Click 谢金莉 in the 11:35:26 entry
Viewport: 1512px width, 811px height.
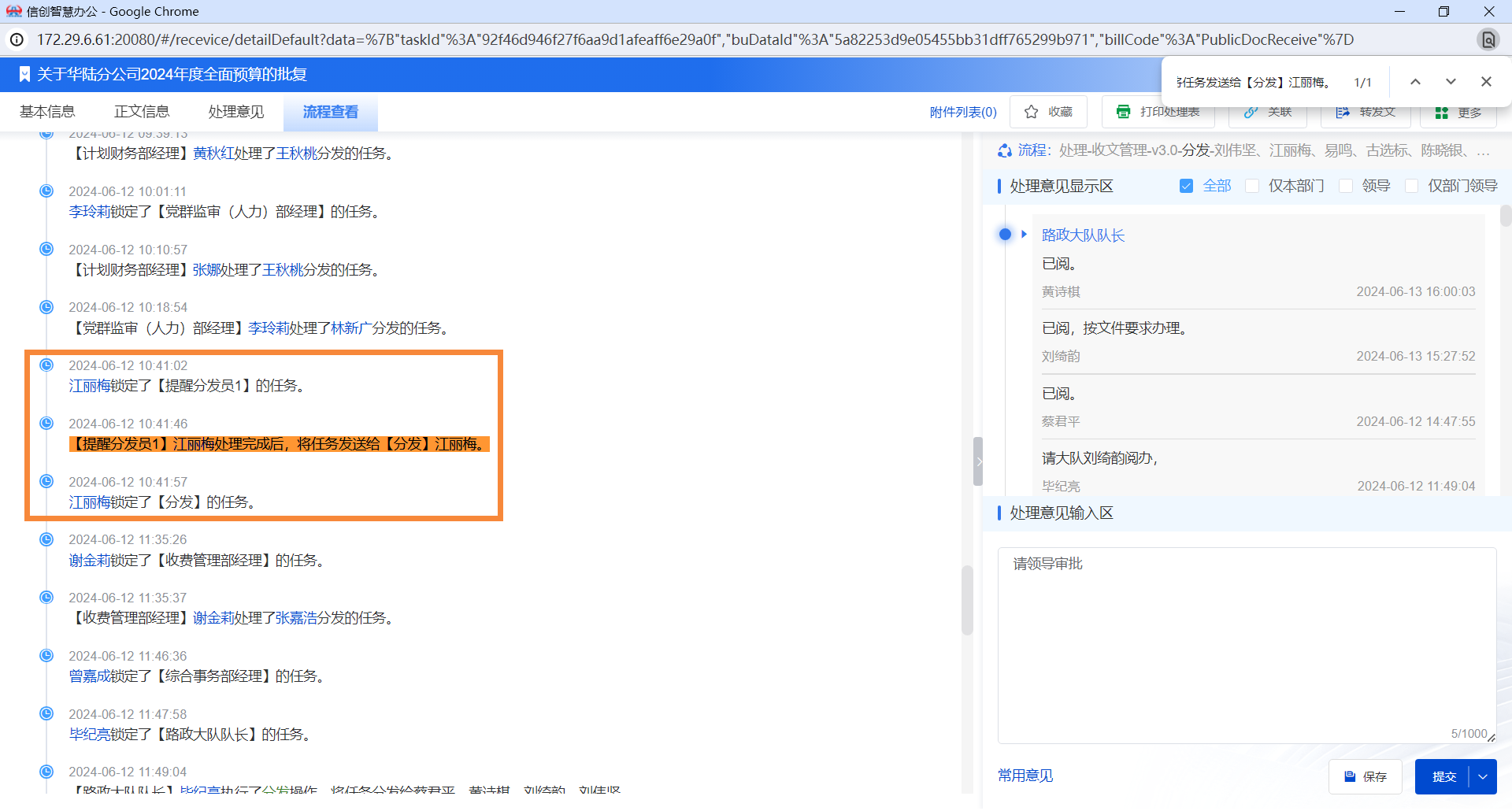89,560
